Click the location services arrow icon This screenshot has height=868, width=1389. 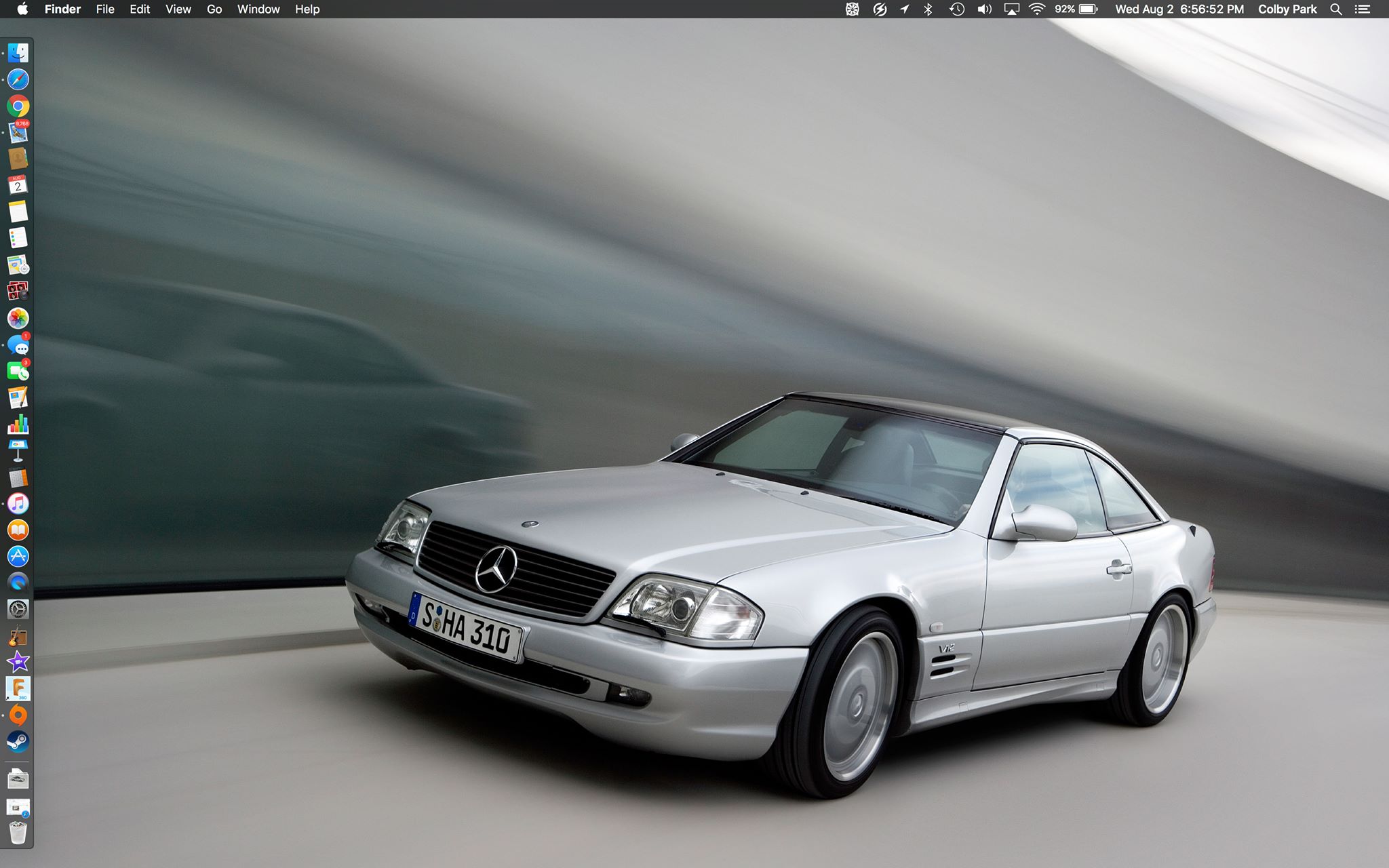[905, 9]
